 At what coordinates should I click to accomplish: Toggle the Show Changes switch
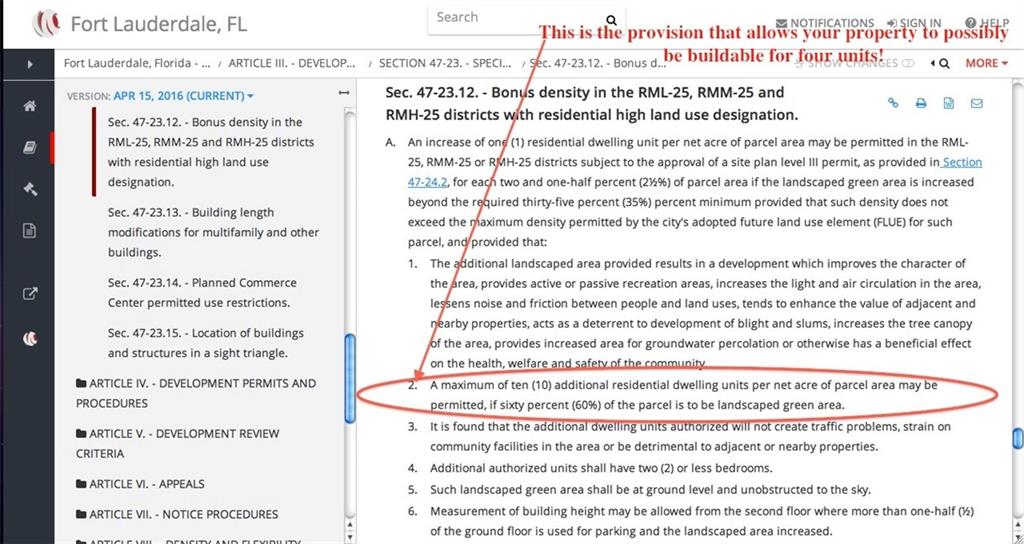tap(907, 63)
